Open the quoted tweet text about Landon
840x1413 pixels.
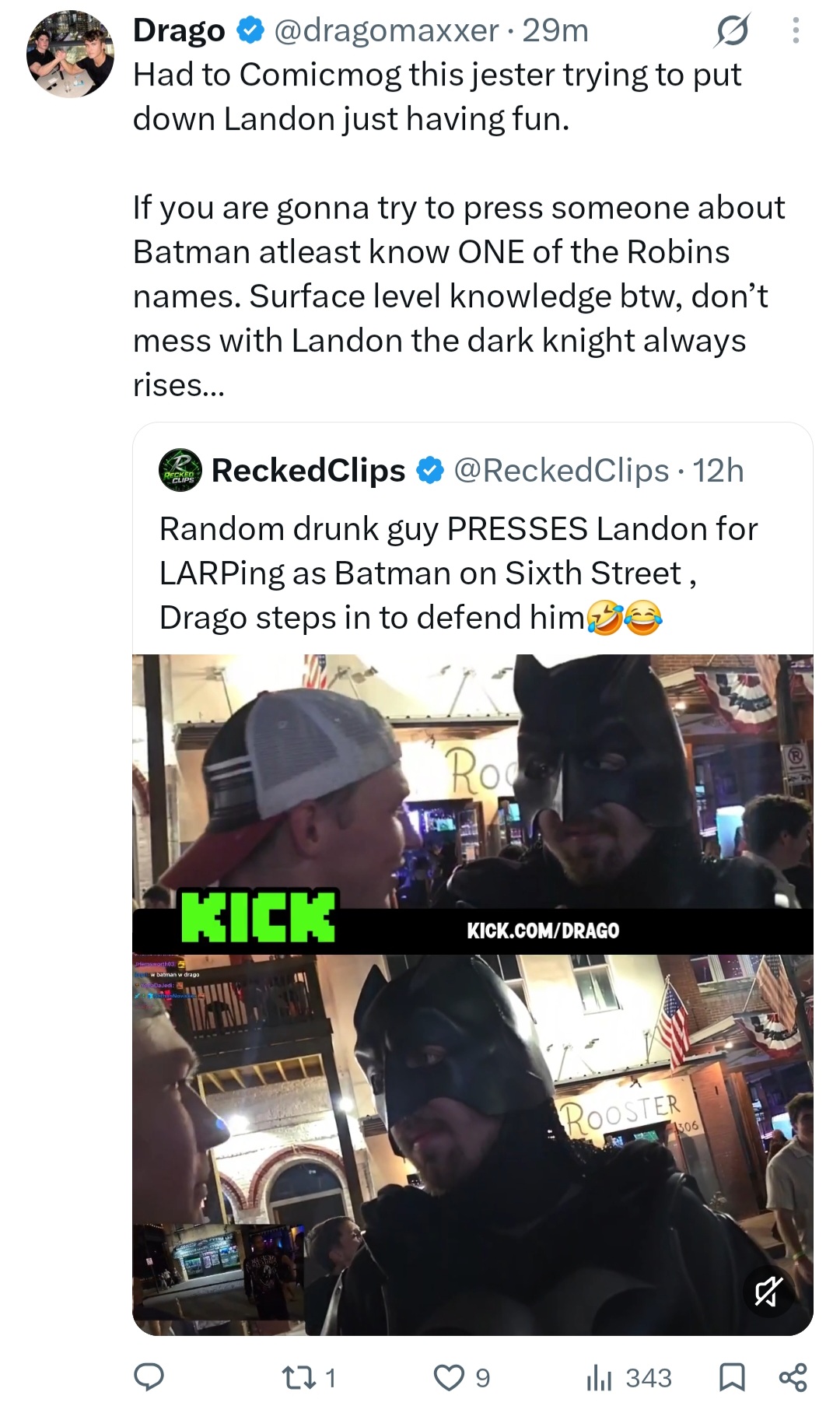pos(457,573)
